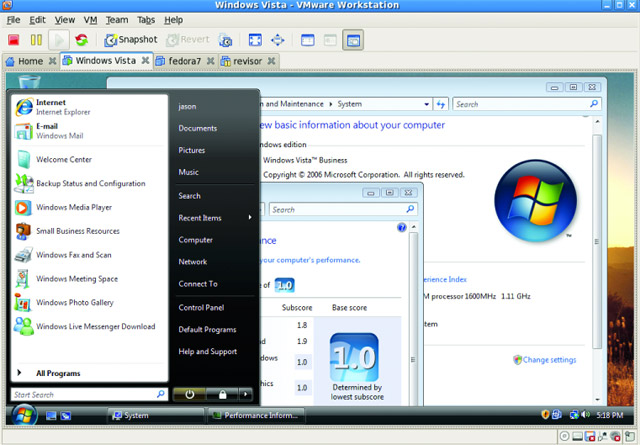640x445 pixels.
Task: Open Music from Start menu
Action: [188, 172]
